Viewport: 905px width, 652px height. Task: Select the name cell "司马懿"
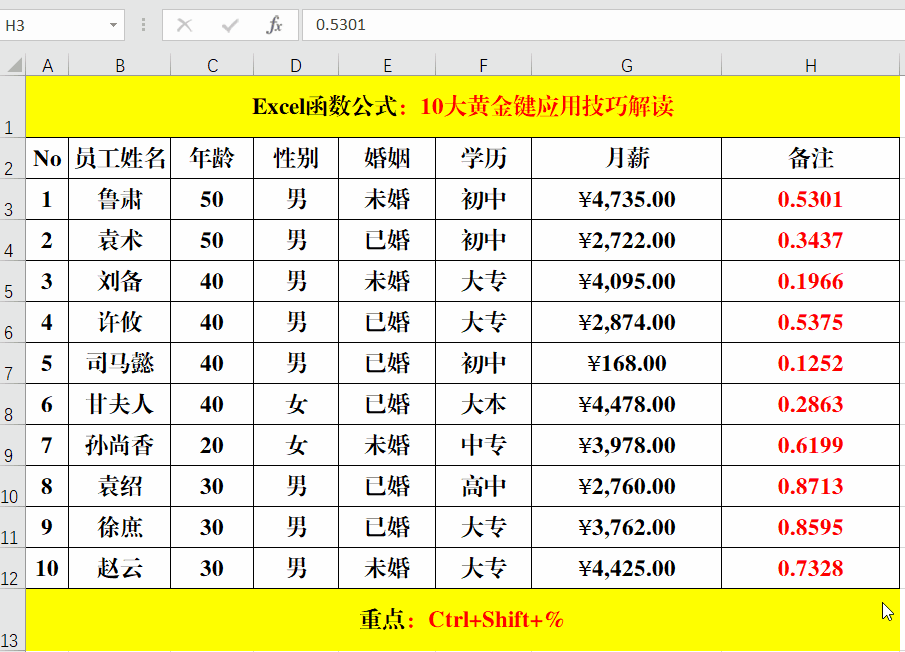119,363
